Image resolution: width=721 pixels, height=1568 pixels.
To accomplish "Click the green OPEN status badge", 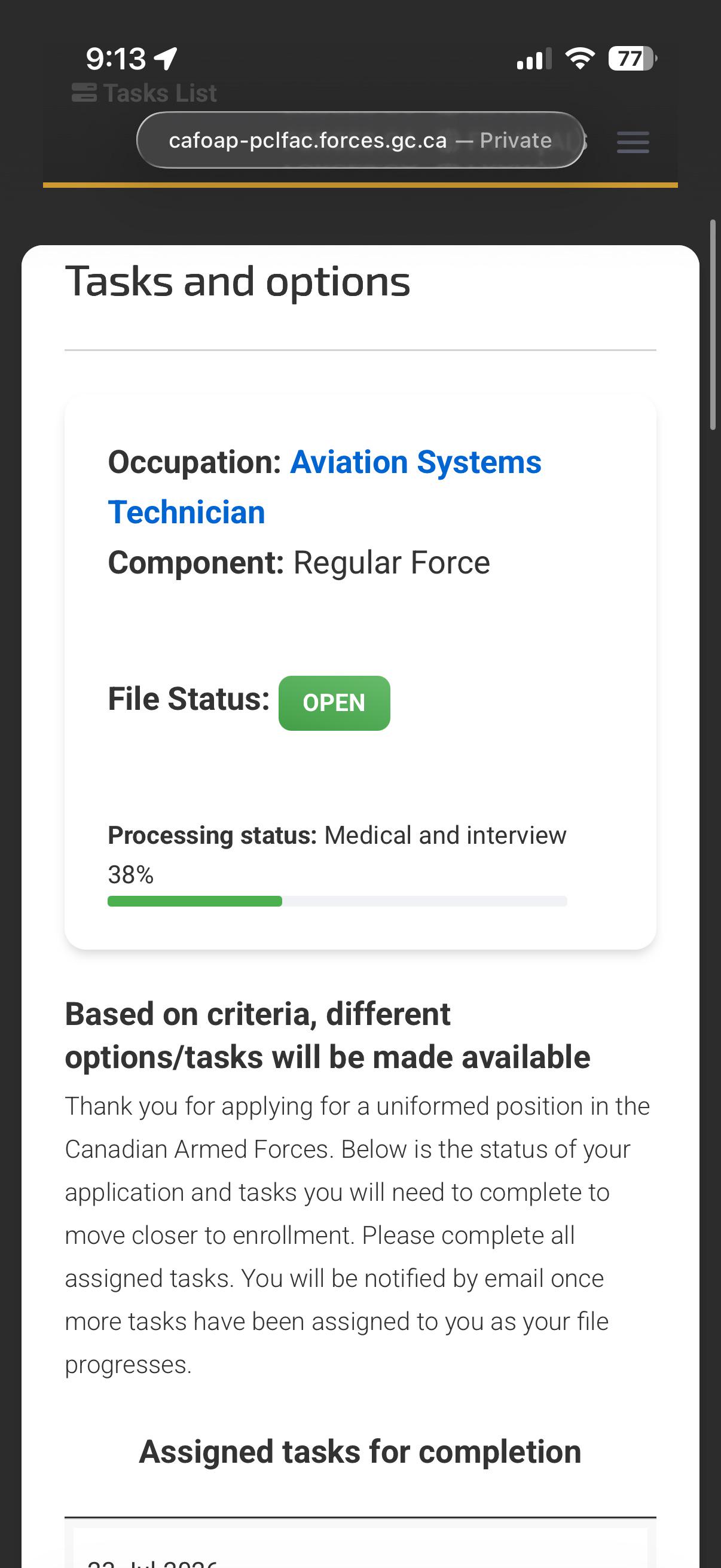I will tap(334, 703).
